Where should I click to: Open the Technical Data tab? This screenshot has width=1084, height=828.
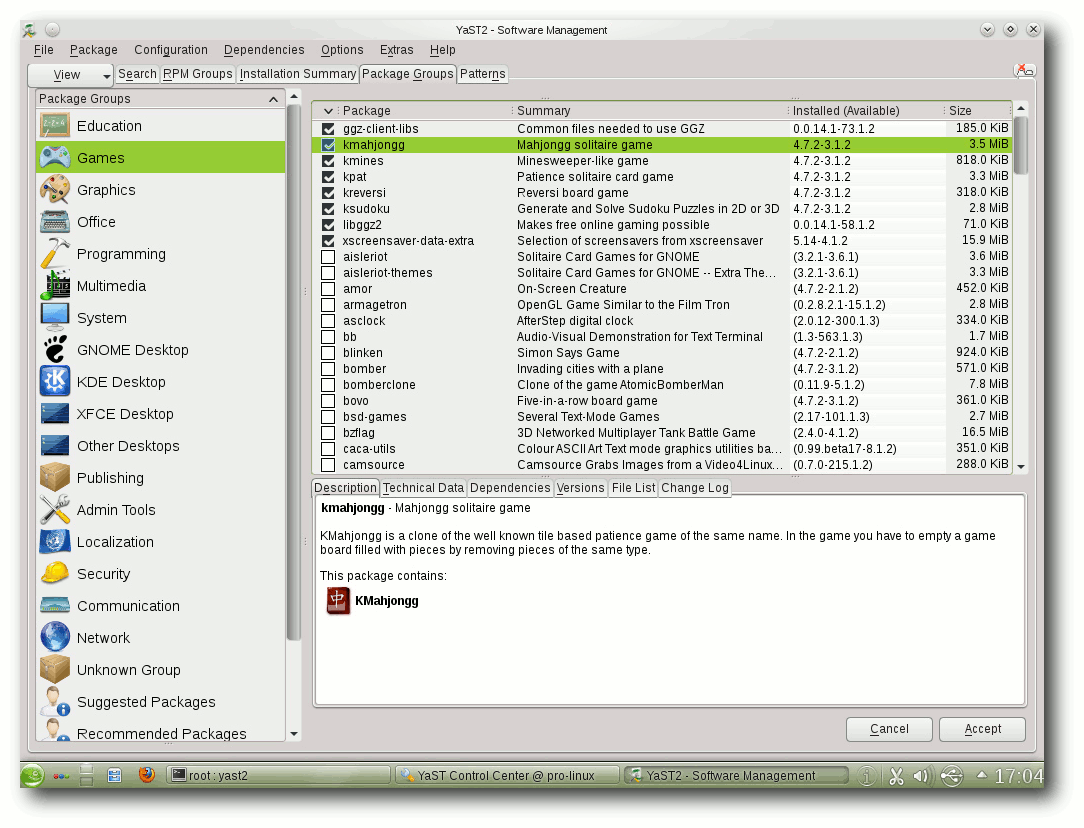tap(423, 488)
